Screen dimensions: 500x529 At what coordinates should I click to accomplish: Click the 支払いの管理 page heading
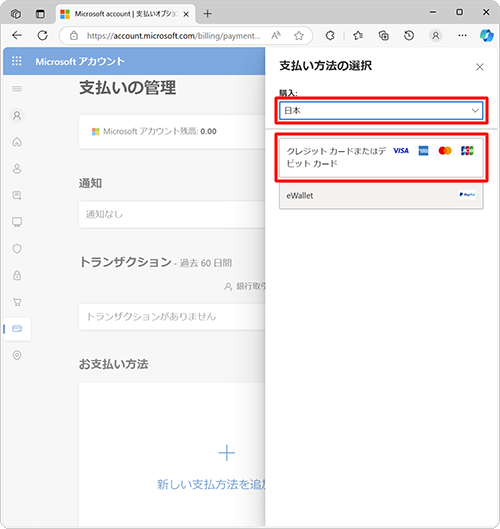click(128, 88)
